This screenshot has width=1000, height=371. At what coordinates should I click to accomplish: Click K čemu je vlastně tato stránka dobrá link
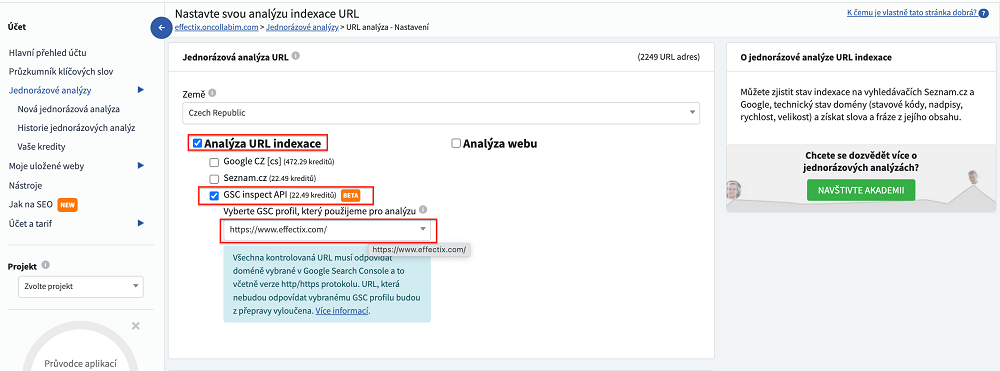[913, 13]
